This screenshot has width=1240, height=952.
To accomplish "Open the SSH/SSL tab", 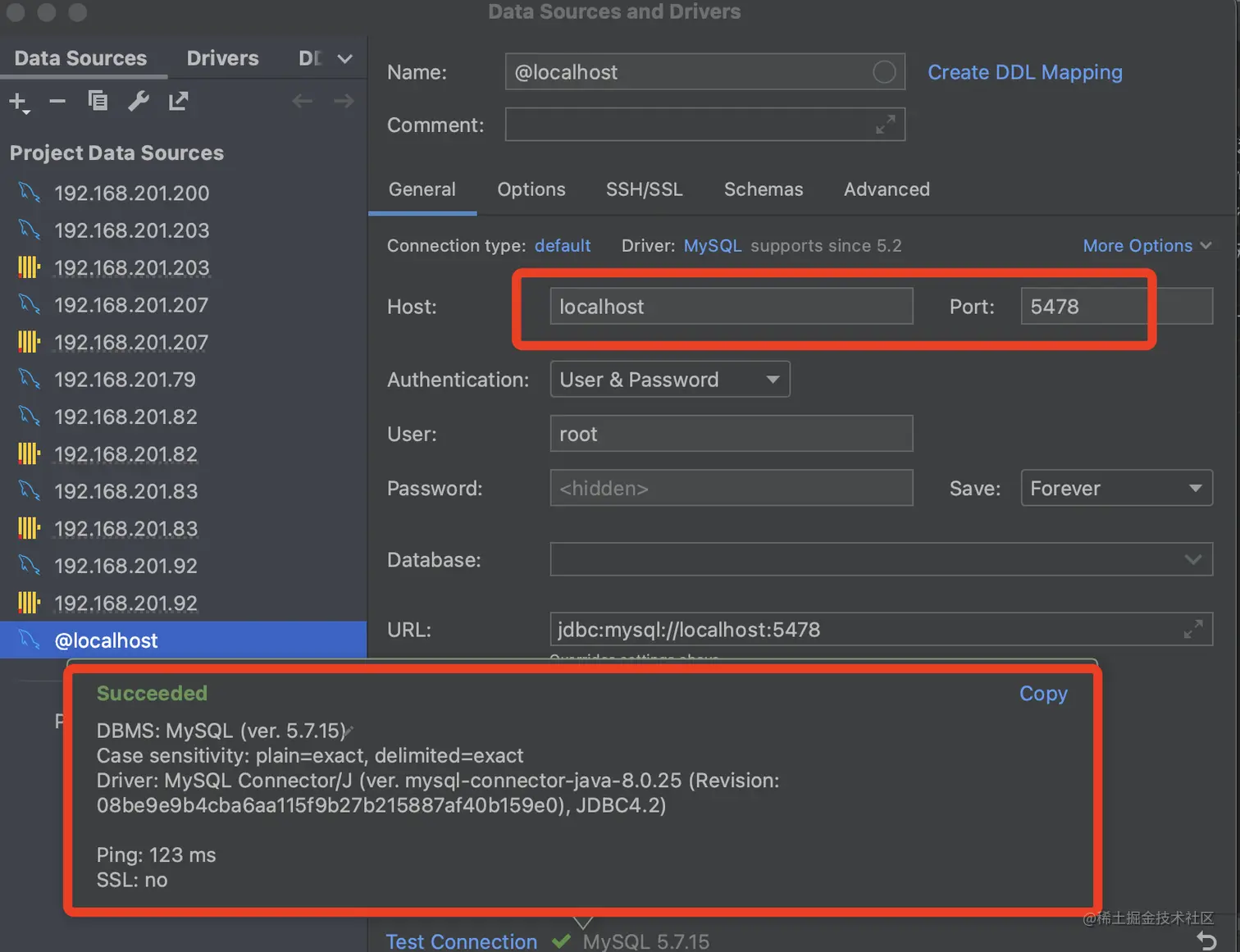I will [644, 189].
